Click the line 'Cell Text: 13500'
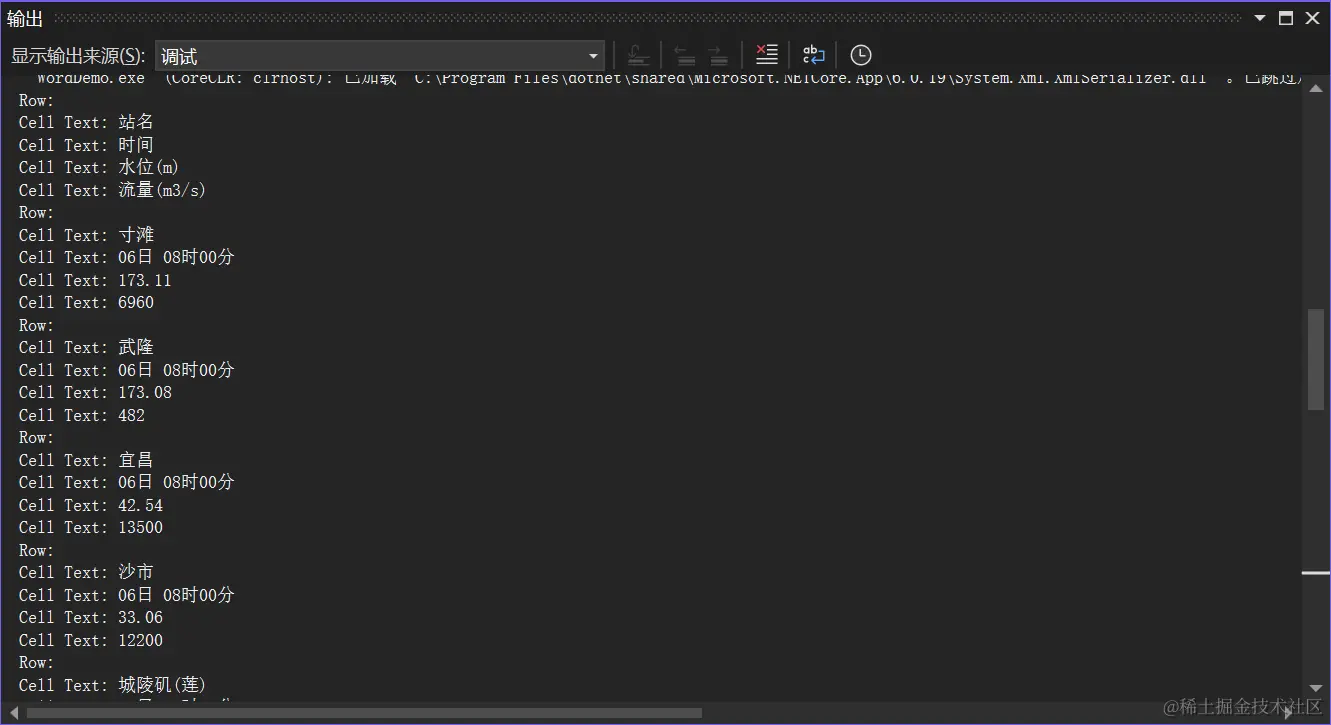 (x=91, y=527)
